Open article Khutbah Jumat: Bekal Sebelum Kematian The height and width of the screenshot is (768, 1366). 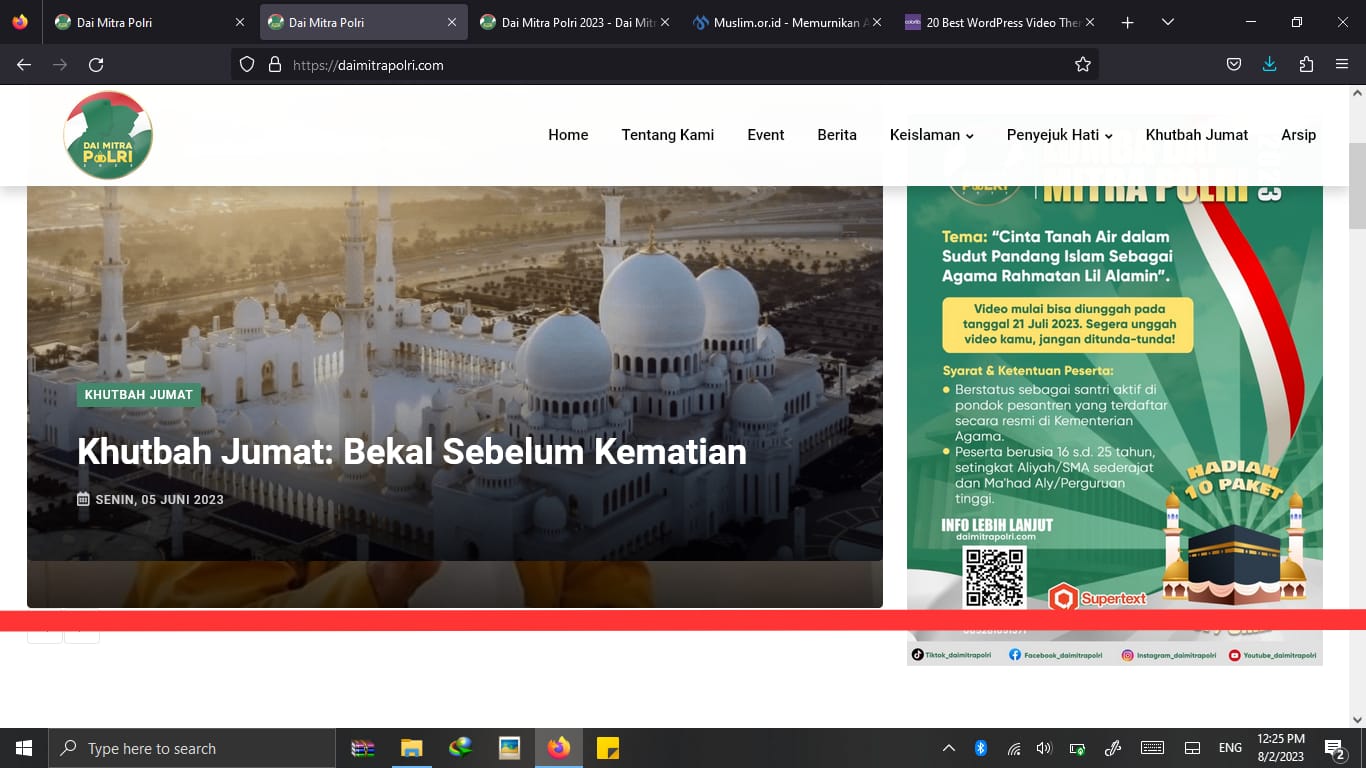click(x=411, y=452)
